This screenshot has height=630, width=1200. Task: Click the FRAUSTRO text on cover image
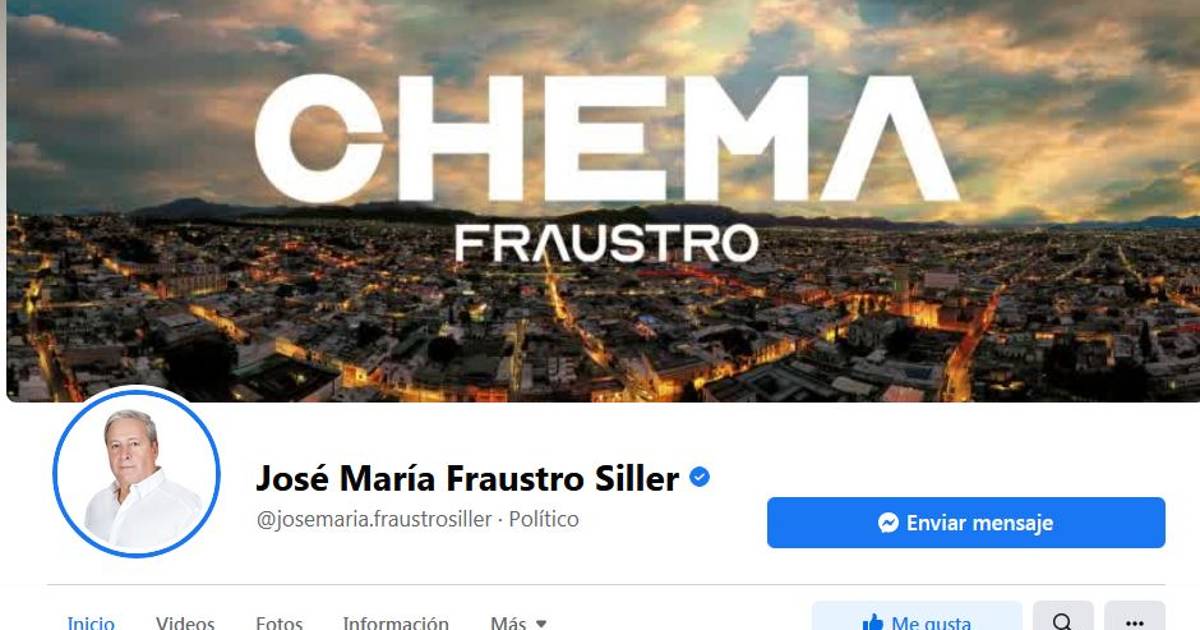point(606,243)
